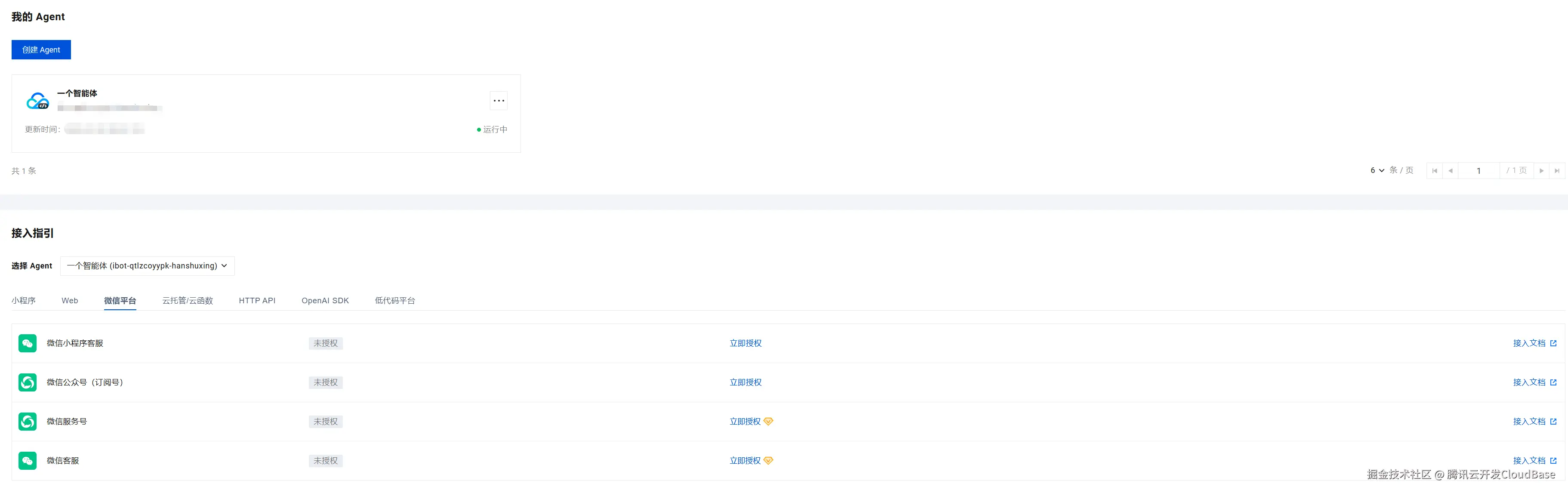This screenshot has height=493, width=1568.
Task: Switch to the 小程序 tab
Action: (24, 301)
